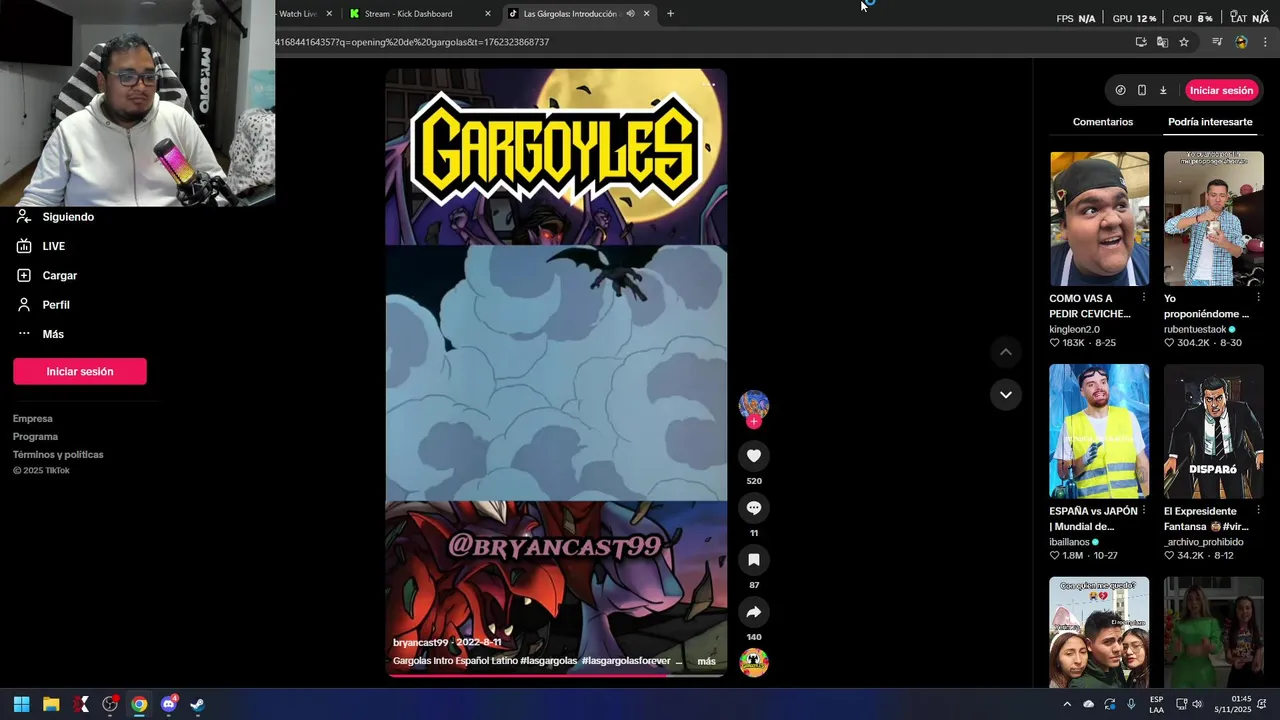Image resolution: width=1280 pixels, height=720 pixels.
Task: Open Discord from the taskbar
Action: click(168, 704)
